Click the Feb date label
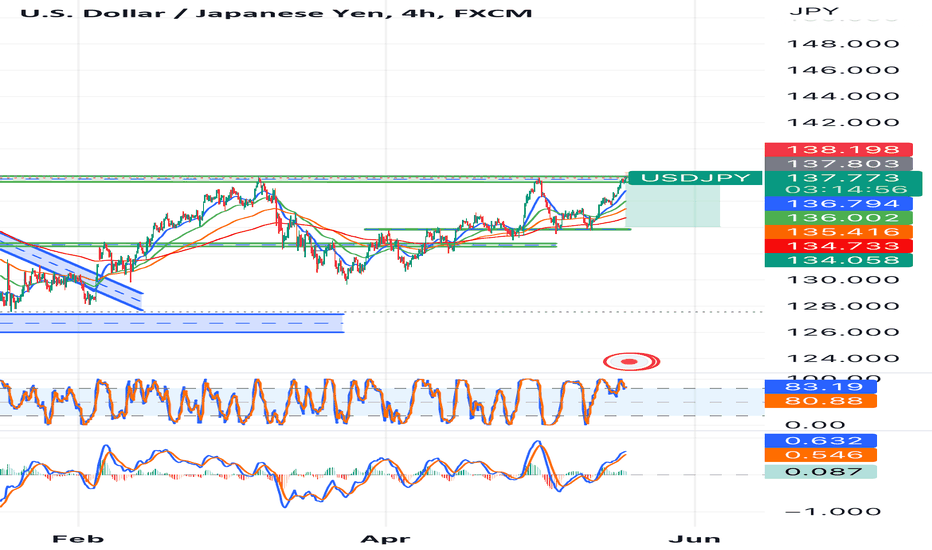This screenshot has width=932, height=550. [x=78, y=539]
